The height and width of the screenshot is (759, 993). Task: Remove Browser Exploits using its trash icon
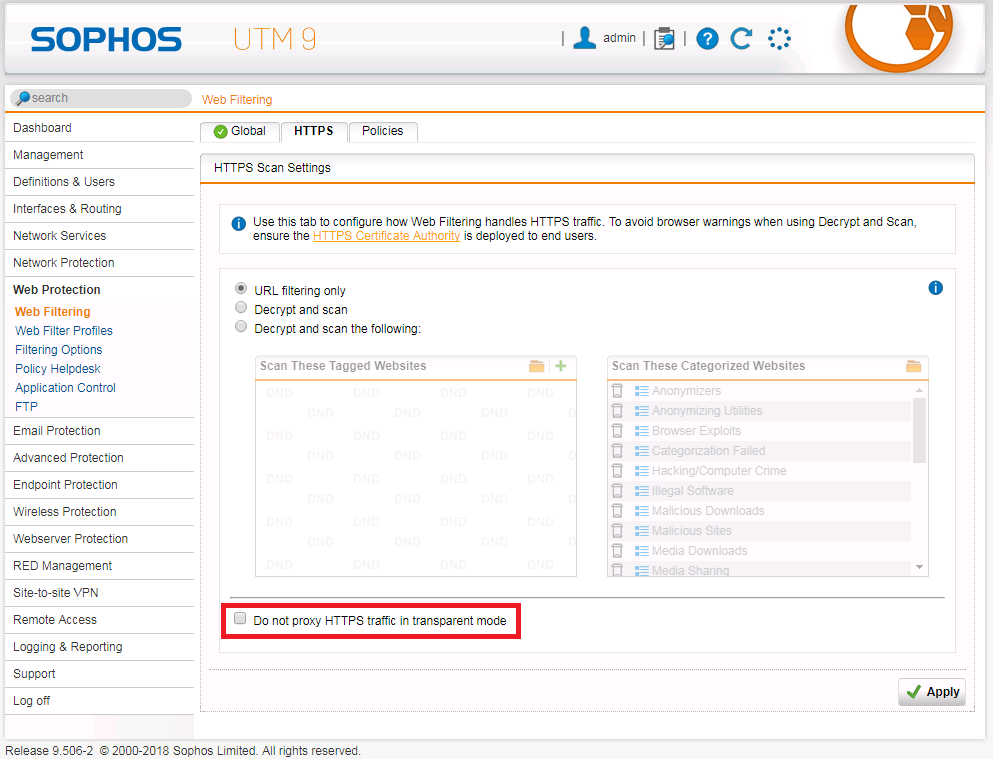tap(617, 431)
